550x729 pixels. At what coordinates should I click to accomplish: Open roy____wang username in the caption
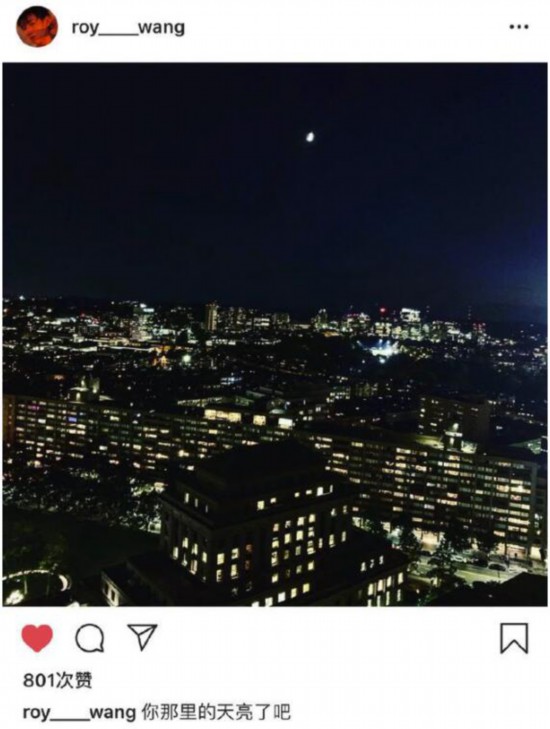(x=79, y=712)
